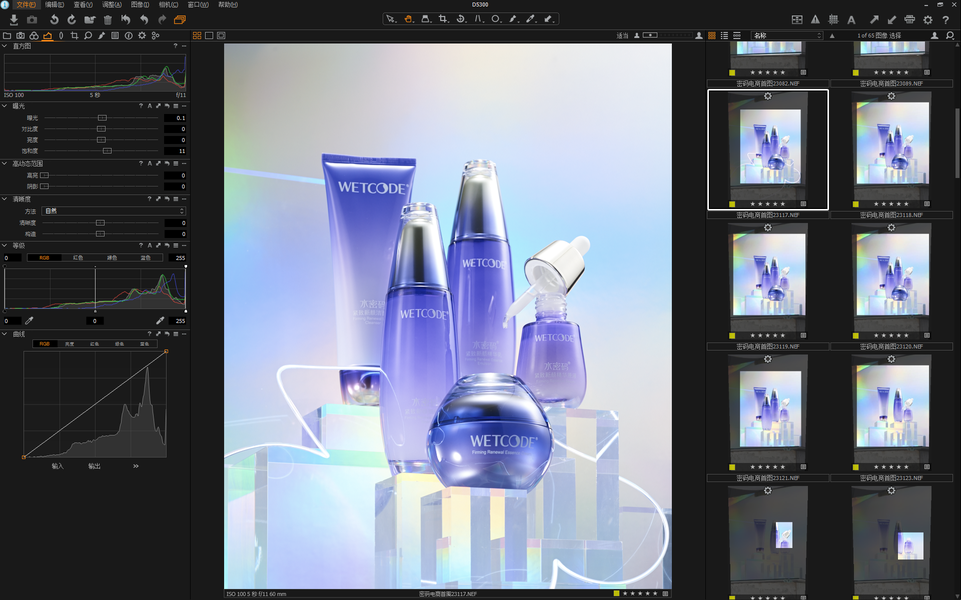Expand curve input/output with double chevron
961x600 pixels.
coord(135,466)
